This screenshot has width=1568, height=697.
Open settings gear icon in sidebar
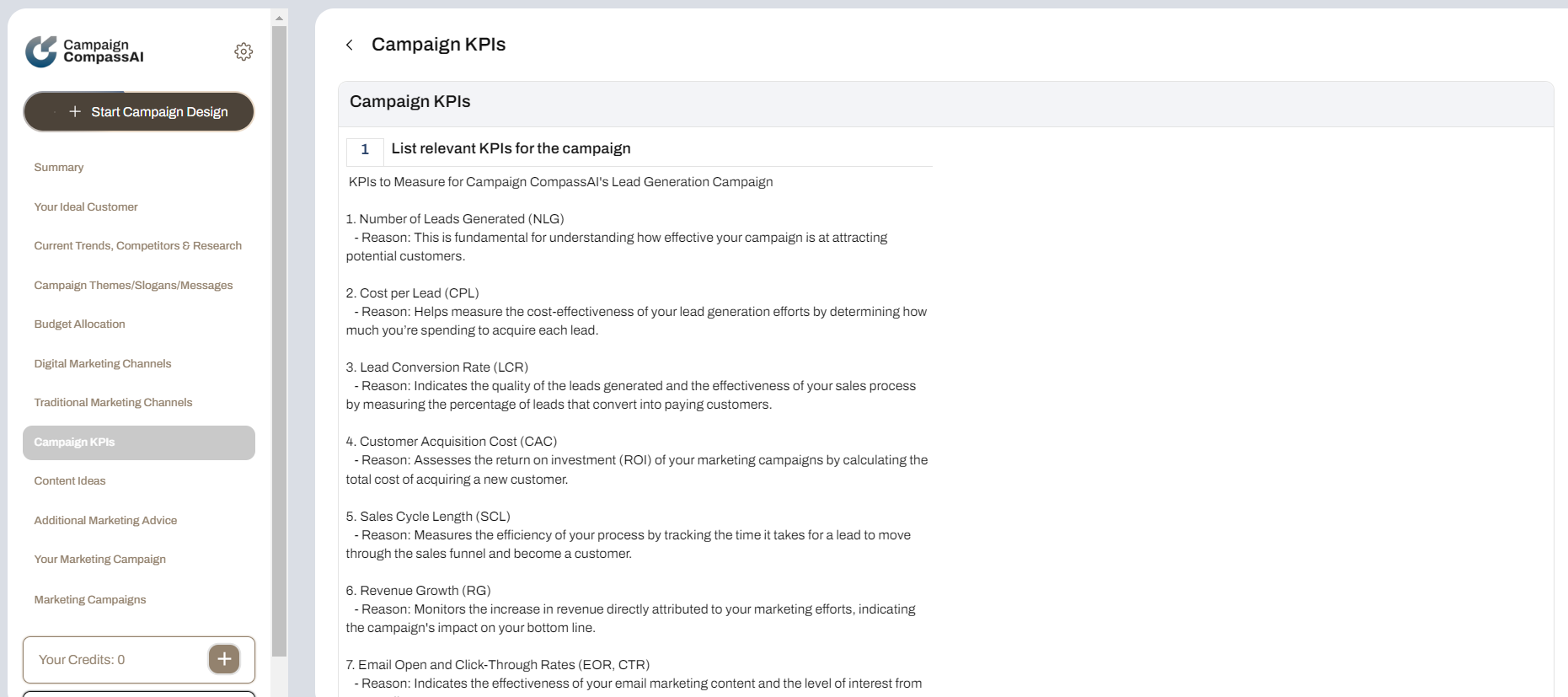point(243,52)
